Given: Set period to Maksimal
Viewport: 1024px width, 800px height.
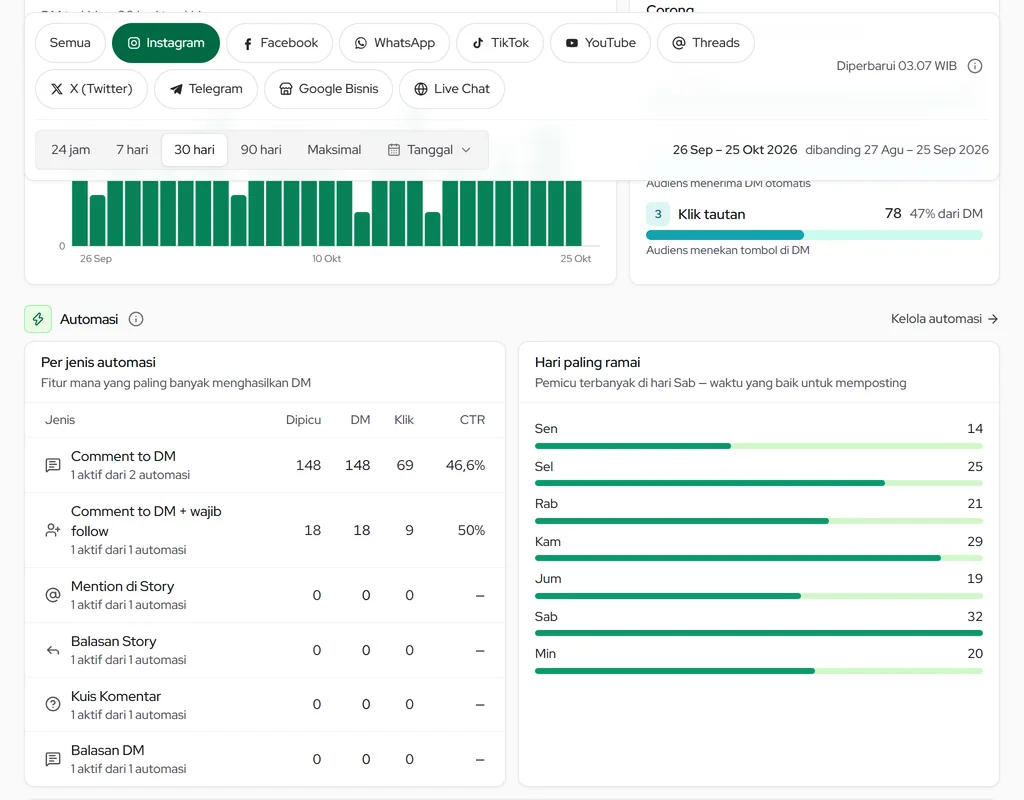Looking at the screenshot, I should coord(334,150).
